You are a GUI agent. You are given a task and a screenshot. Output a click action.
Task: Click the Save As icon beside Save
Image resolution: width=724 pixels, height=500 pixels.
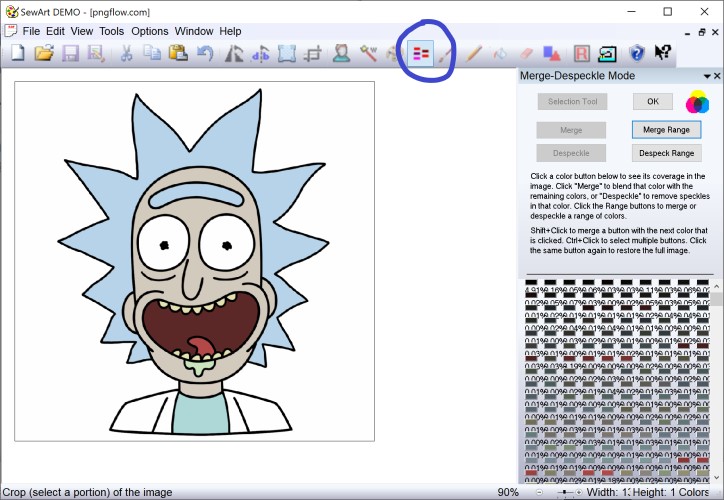point(96,53)
